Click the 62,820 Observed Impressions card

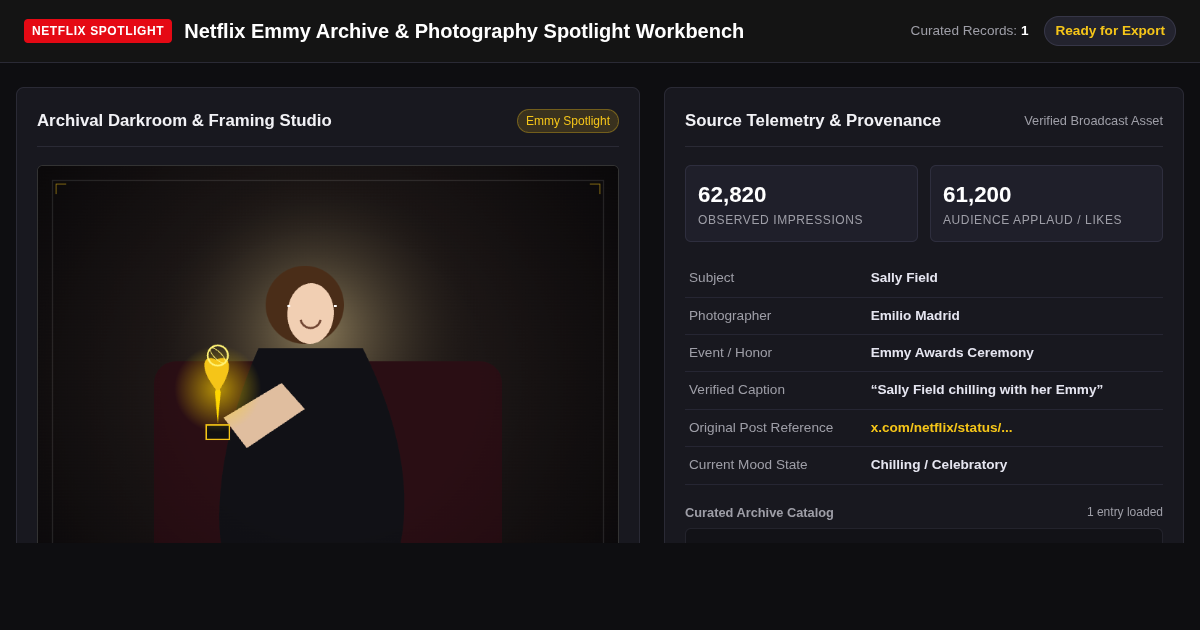(801, 204)
